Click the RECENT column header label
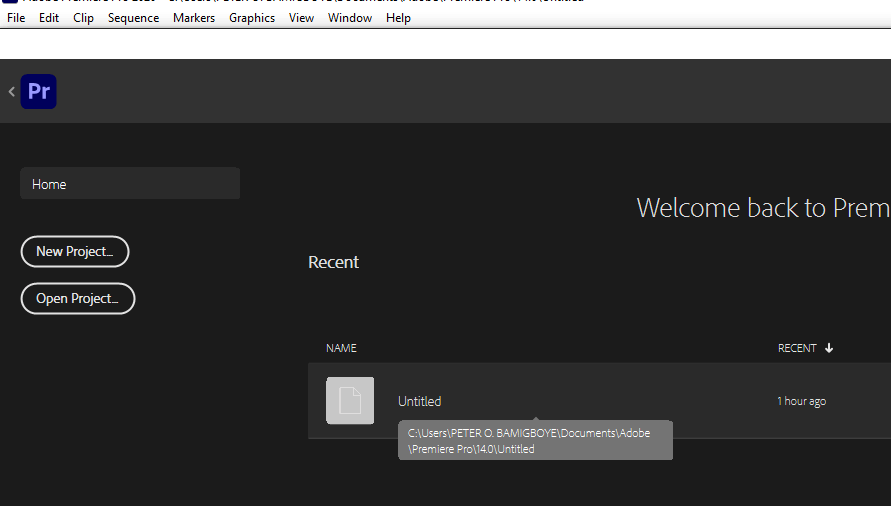The width and height of the screenshot is (891, 506). click(797, 348)
